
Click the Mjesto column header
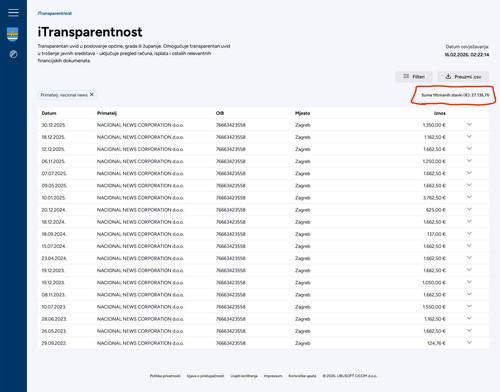303,113
